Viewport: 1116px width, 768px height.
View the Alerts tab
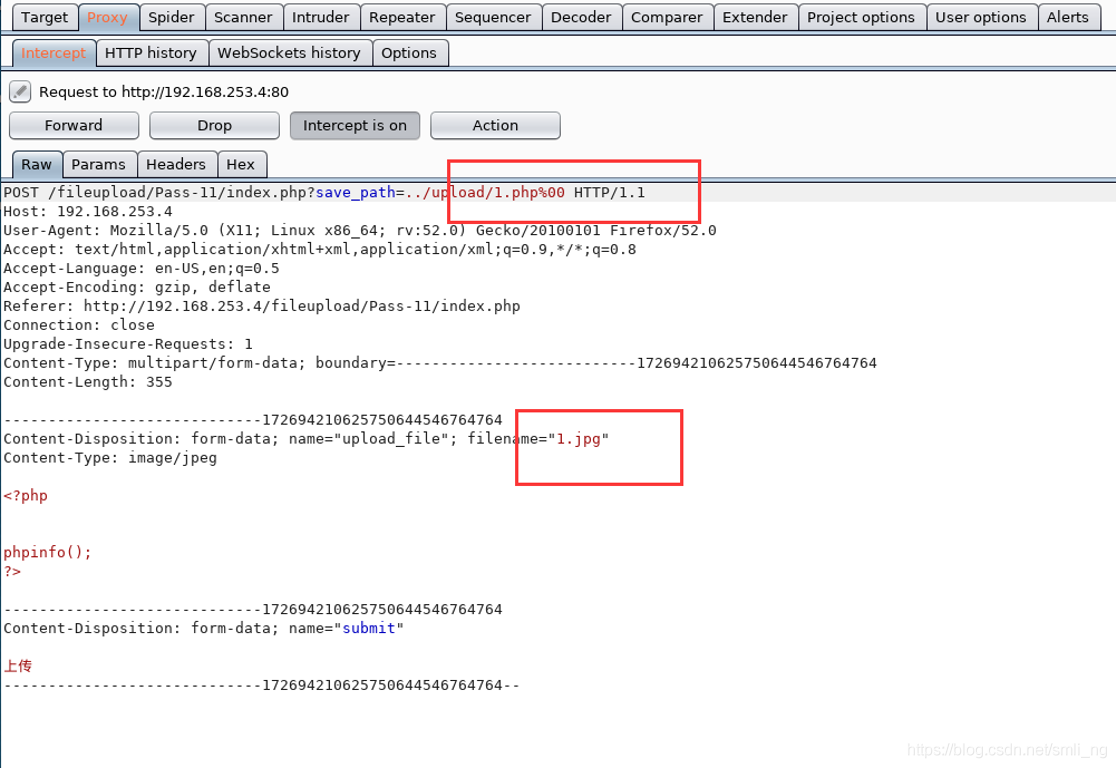[1068, 17]
